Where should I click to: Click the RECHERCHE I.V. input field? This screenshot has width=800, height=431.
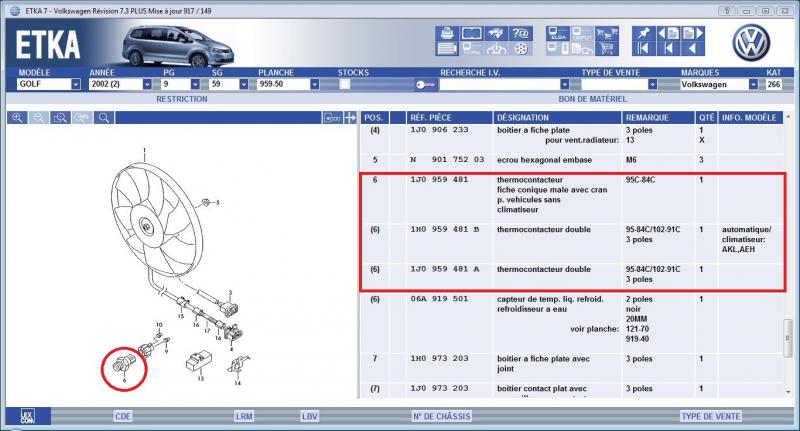(x=500, y=85)
